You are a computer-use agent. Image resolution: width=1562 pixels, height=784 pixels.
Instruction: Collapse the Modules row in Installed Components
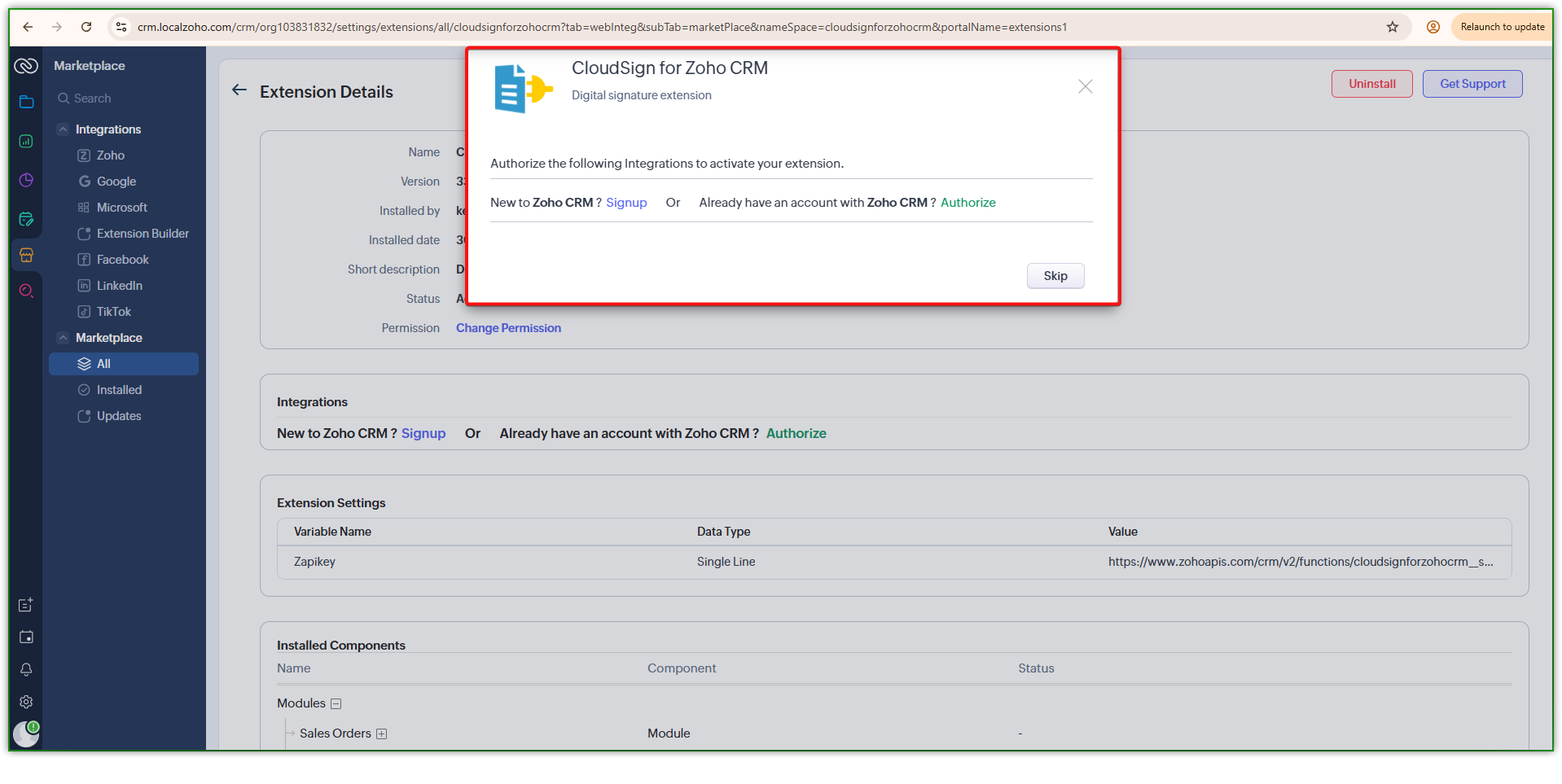[336, 704]
